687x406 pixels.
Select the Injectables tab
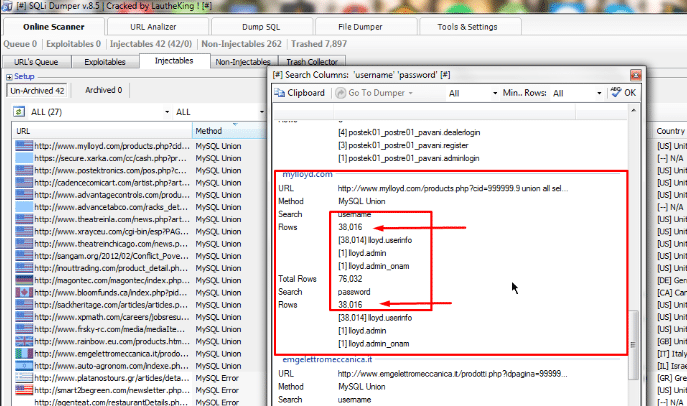174,61
